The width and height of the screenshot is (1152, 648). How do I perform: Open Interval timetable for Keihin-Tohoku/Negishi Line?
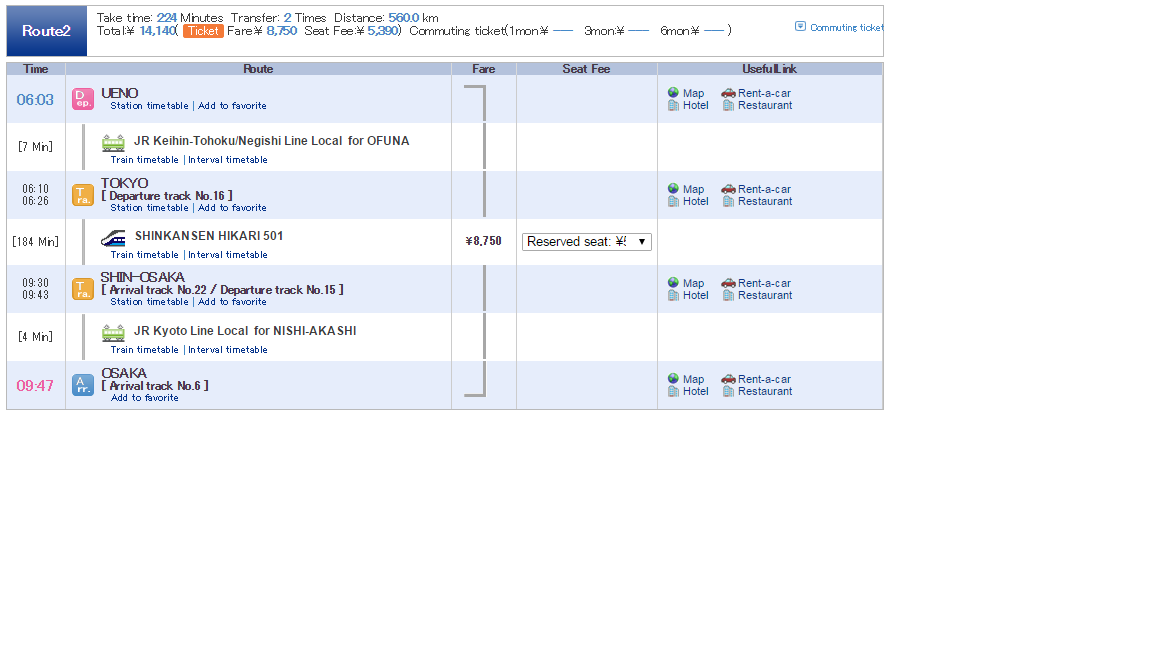click(x=228, y=159)
